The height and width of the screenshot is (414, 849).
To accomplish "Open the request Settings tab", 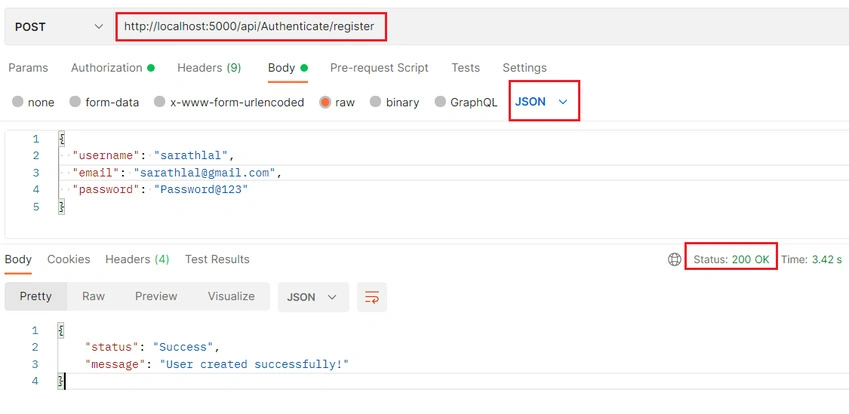I will click(x=524, y=68).
